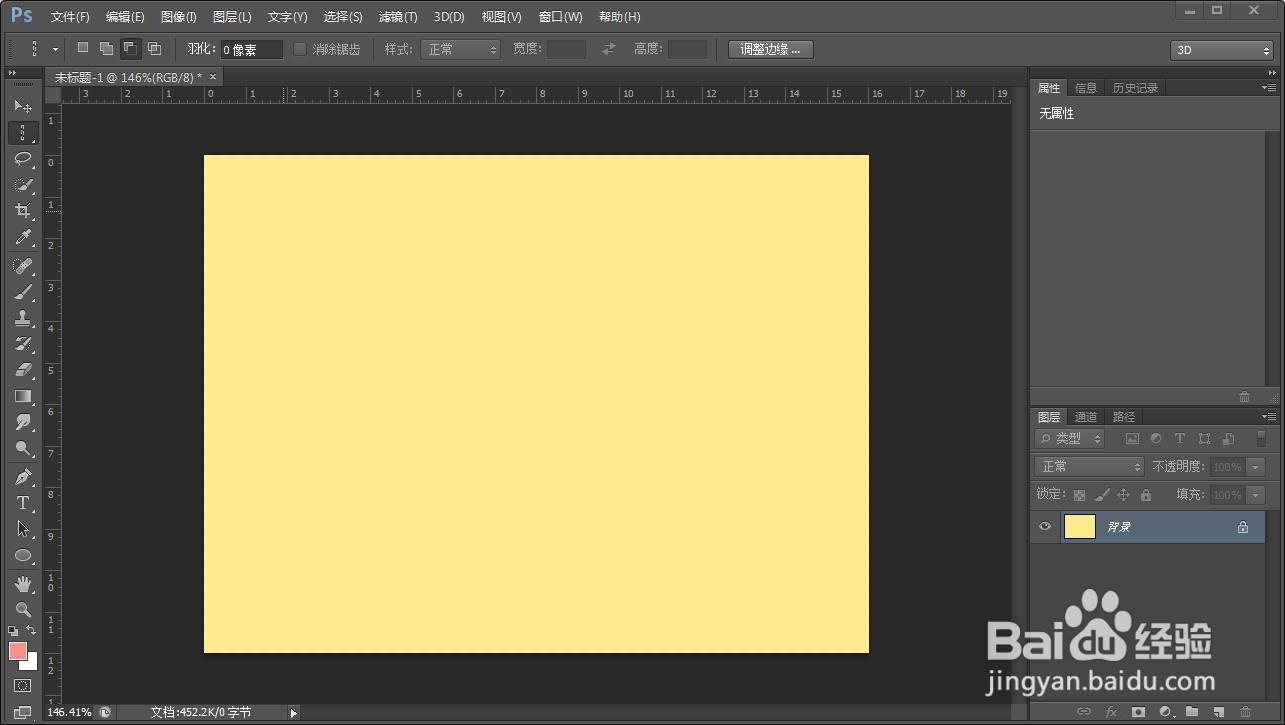Choose Add to selection mode
Viewport: 1285px width, 725px height.
coord(106,48)
